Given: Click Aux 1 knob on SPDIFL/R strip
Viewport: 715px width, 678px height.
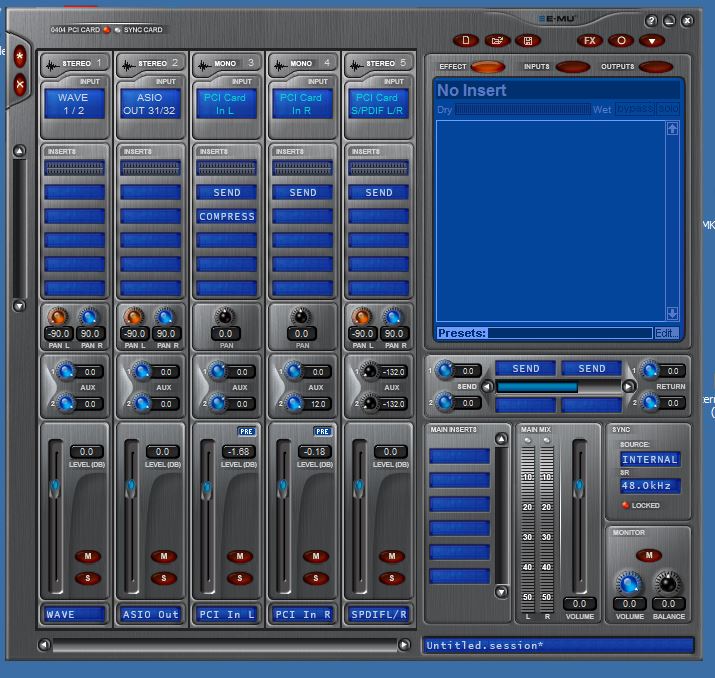Looking at the screenshot, I should coord(370,372).
